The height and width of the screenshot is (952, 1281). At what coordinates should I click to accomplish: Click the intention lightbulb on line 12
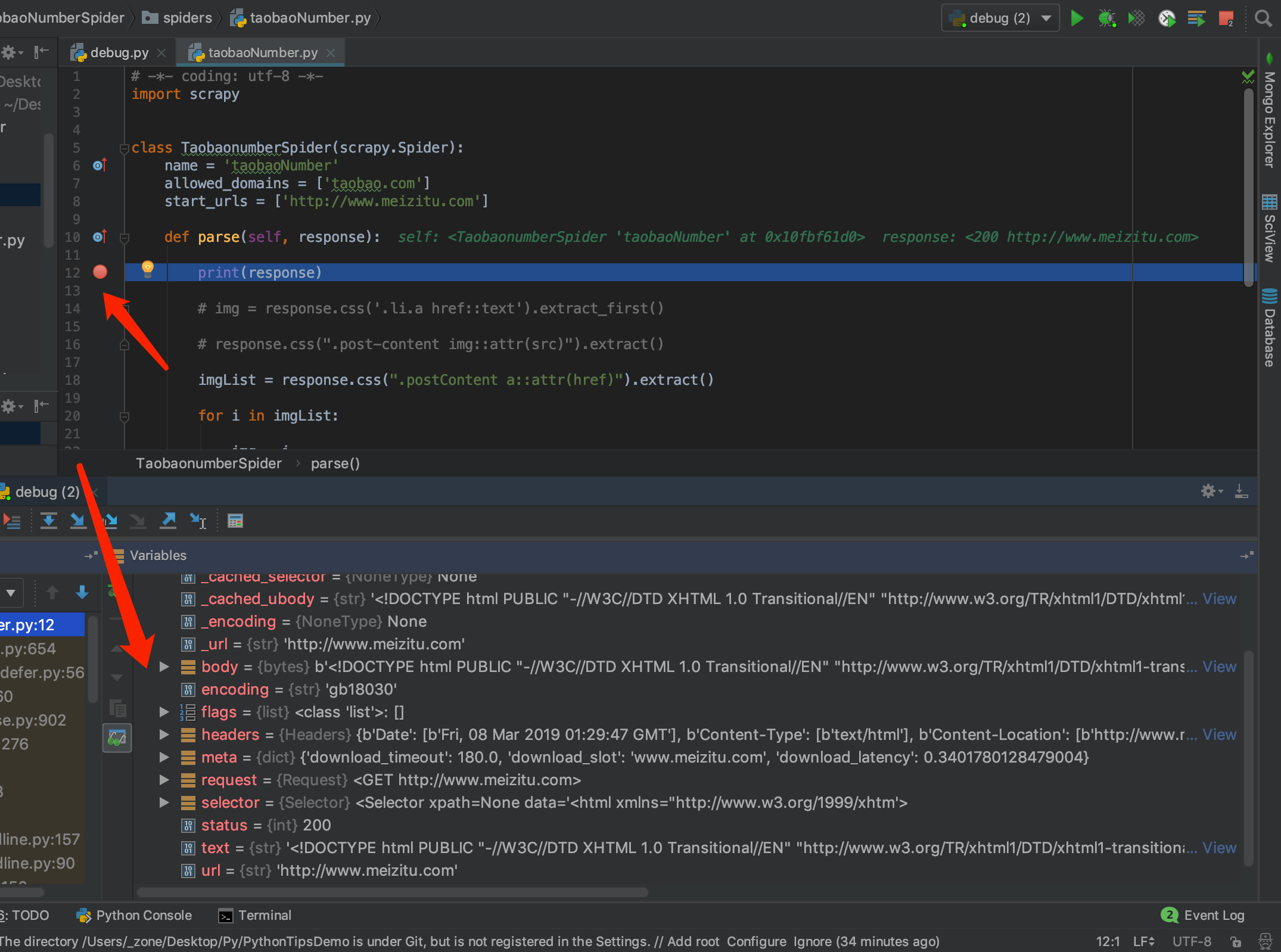click(x=148, y=269)
